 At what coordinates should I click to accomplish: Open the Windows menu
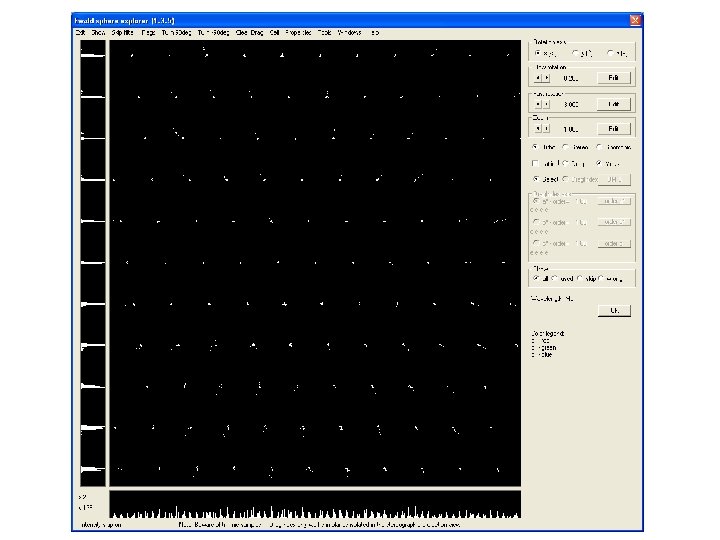(x=349, y=33)
